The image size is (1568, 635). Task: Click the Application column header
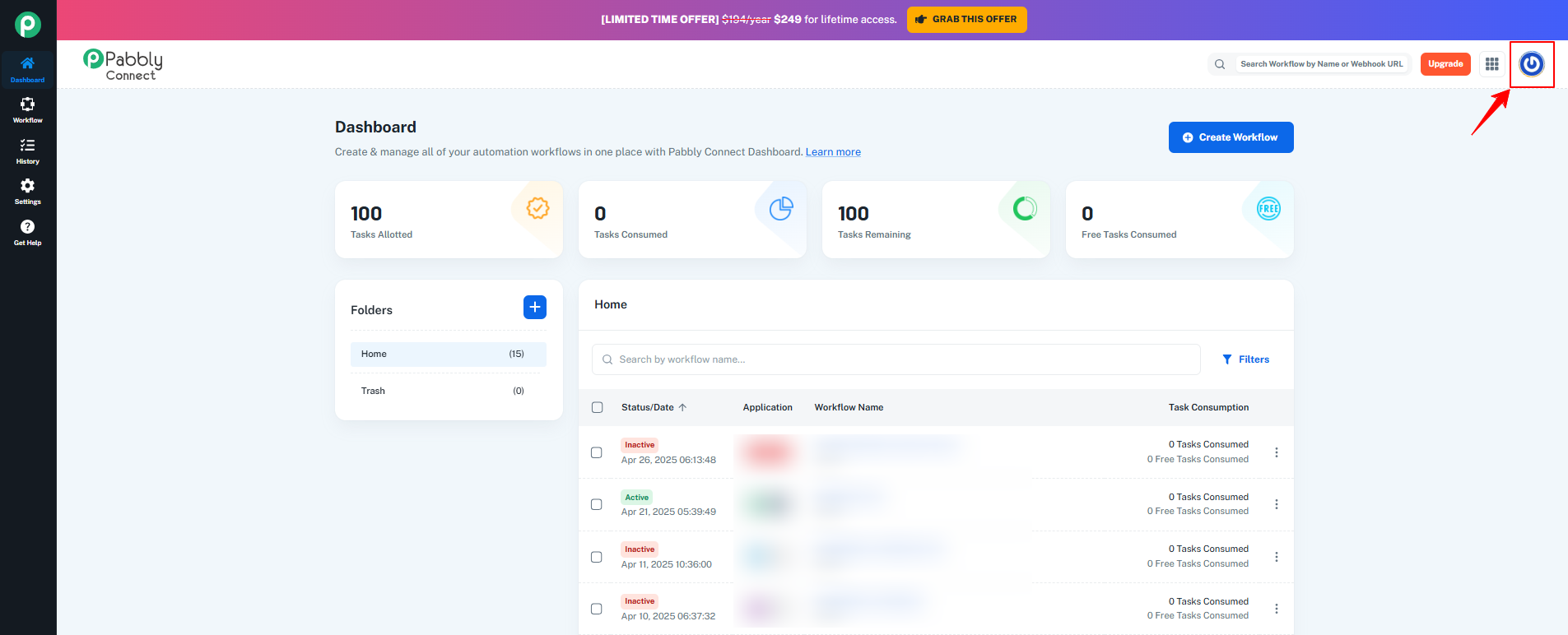pos(768,407)
